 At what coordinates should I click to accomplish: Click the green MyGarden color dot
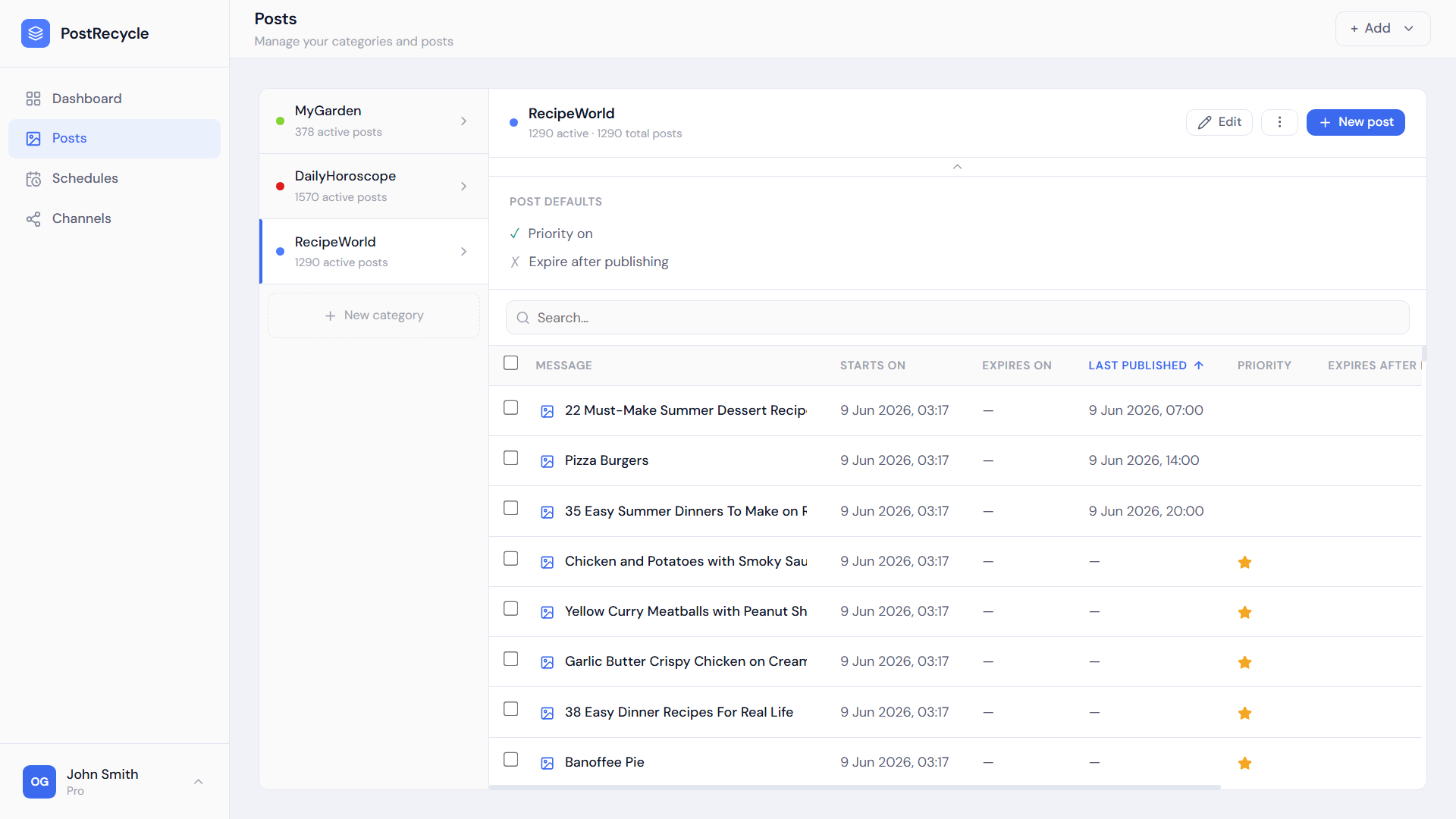pos(280,121)
